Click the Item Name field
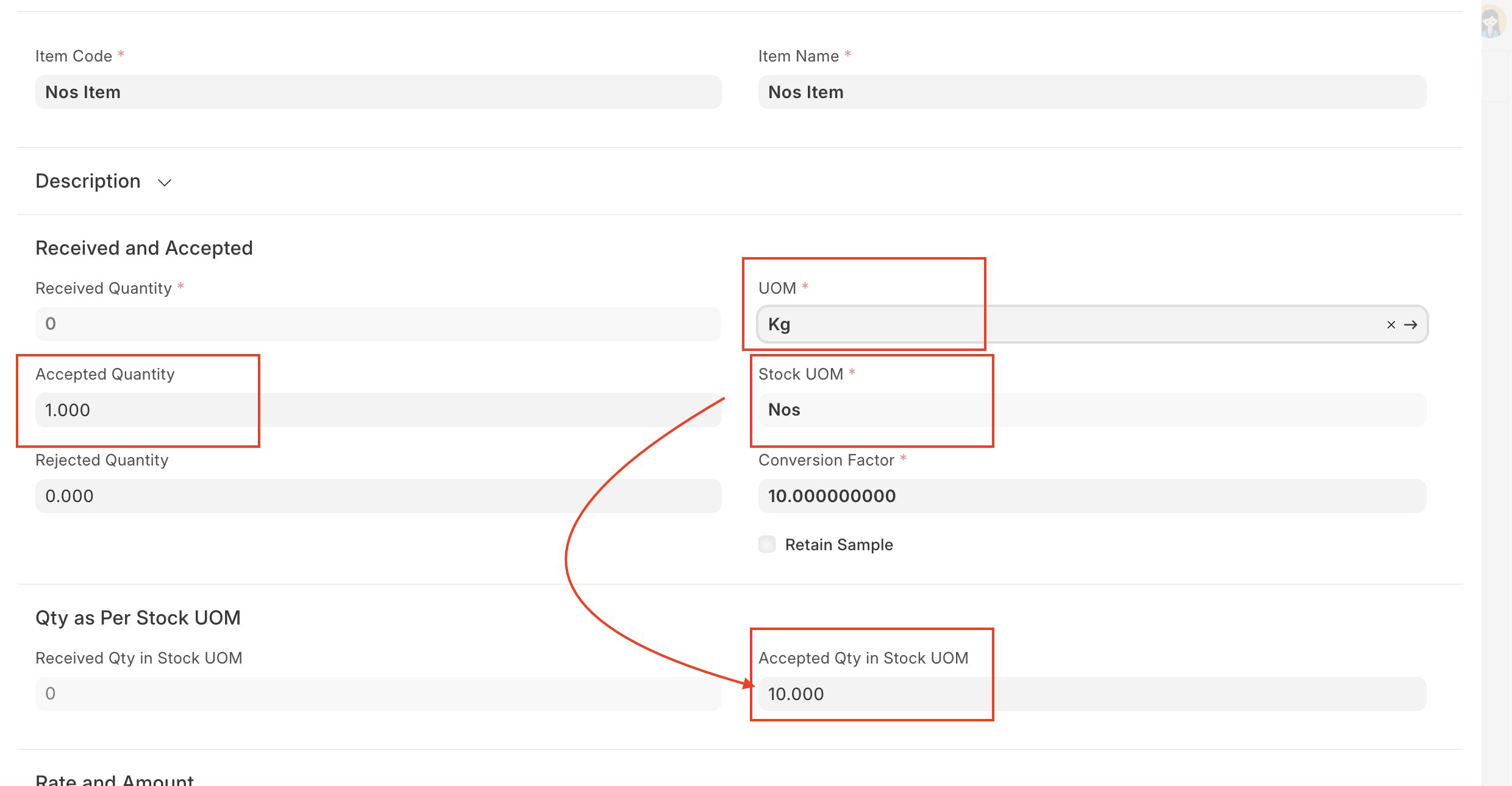This screenshot has width=1512, height=786. point(1091,92)
